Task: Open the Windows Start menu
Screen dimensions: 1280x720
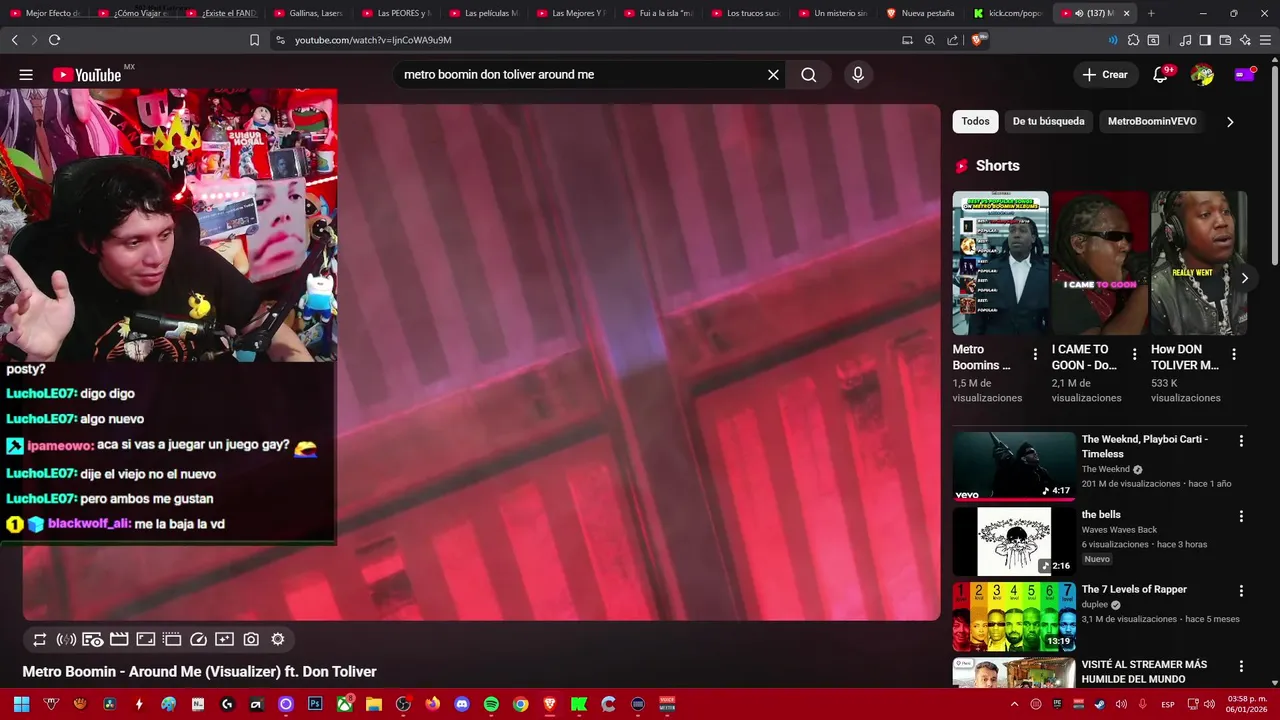Action: coord(21,704)
